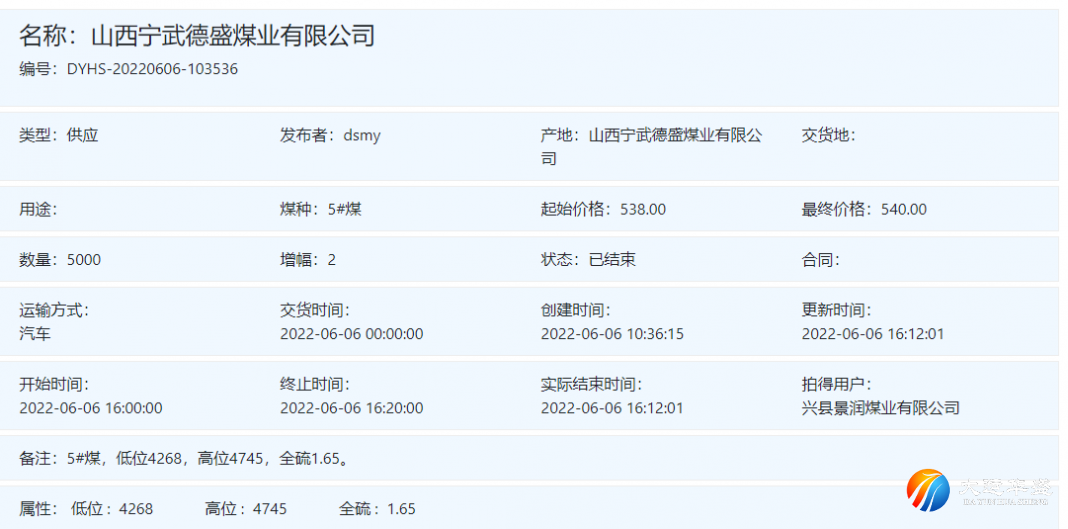Select the 最终价格 value 540.00

[x=903, y=210]
